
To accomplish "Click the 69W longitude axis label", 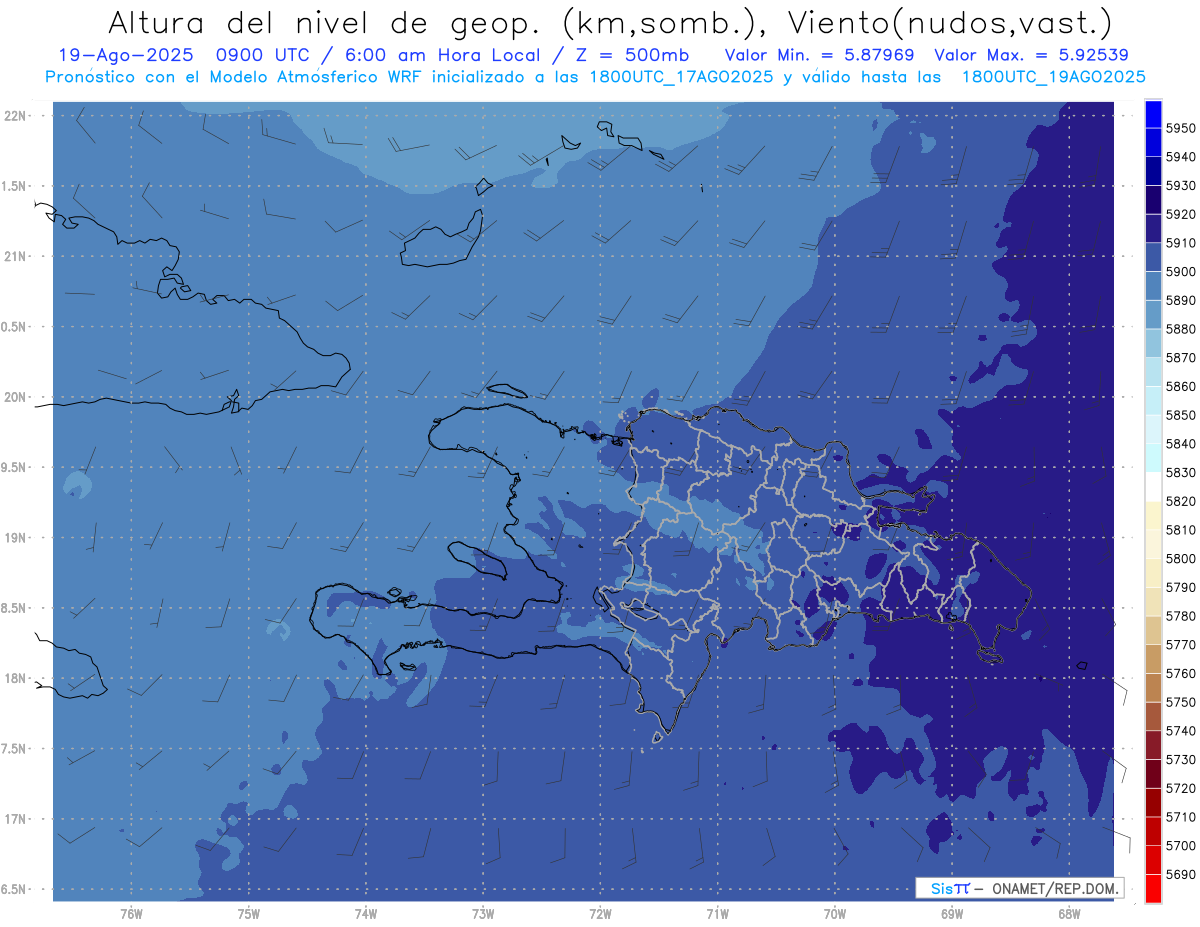I will [952, 914].
